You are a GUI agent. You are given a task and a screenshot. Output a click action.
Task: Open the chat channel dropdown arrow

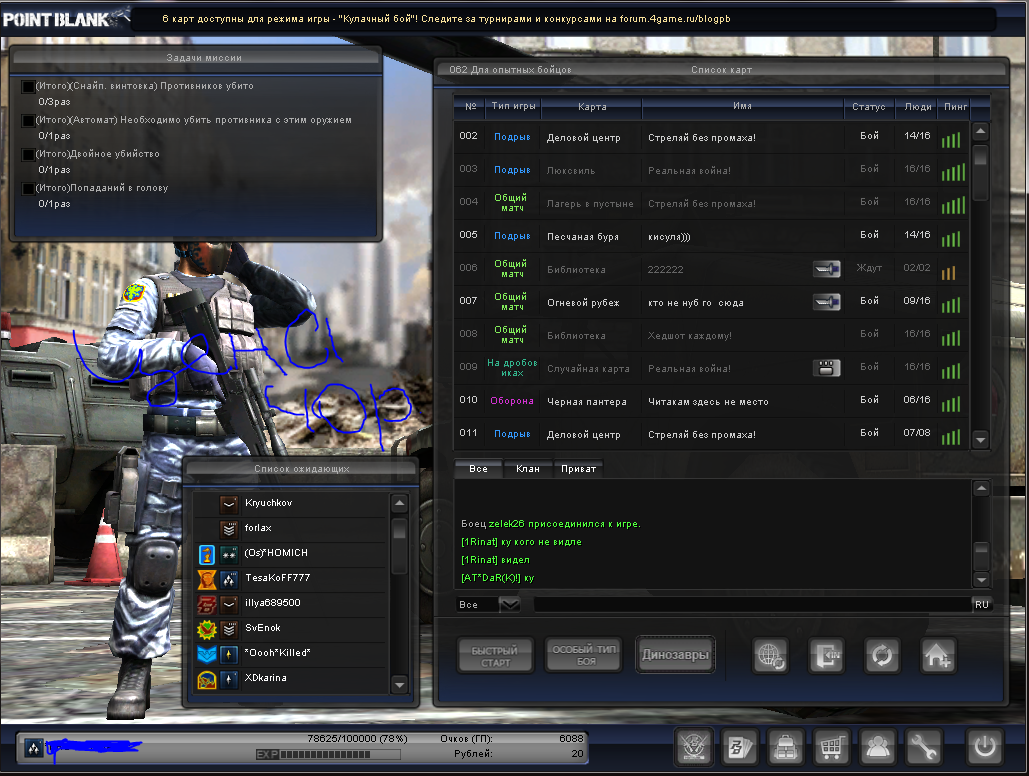tap(509, 604)
